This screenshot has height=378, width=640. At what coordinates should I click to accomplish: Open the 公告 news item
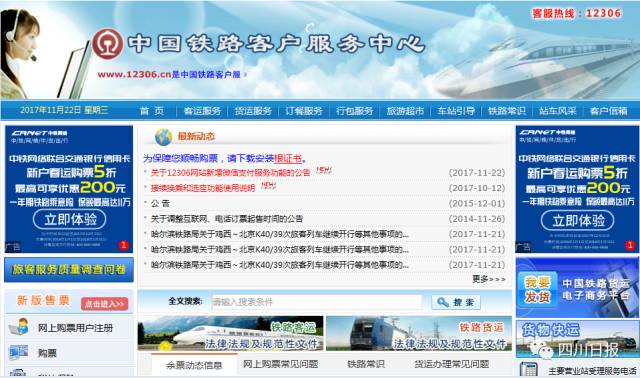tap(160, 203)
